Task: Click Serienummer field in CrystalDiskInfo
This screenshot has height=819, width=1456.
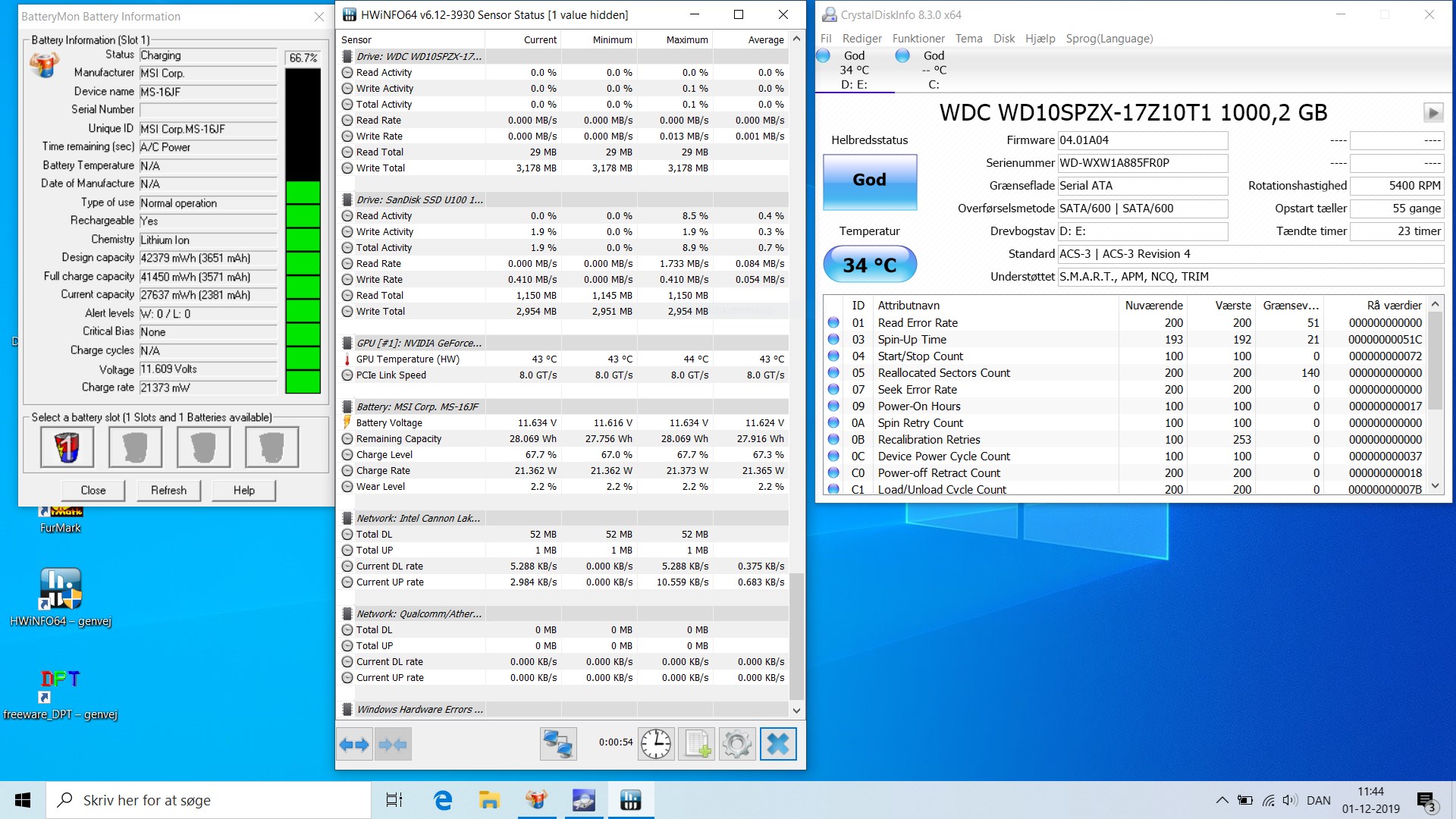Action: (1143, 163)
